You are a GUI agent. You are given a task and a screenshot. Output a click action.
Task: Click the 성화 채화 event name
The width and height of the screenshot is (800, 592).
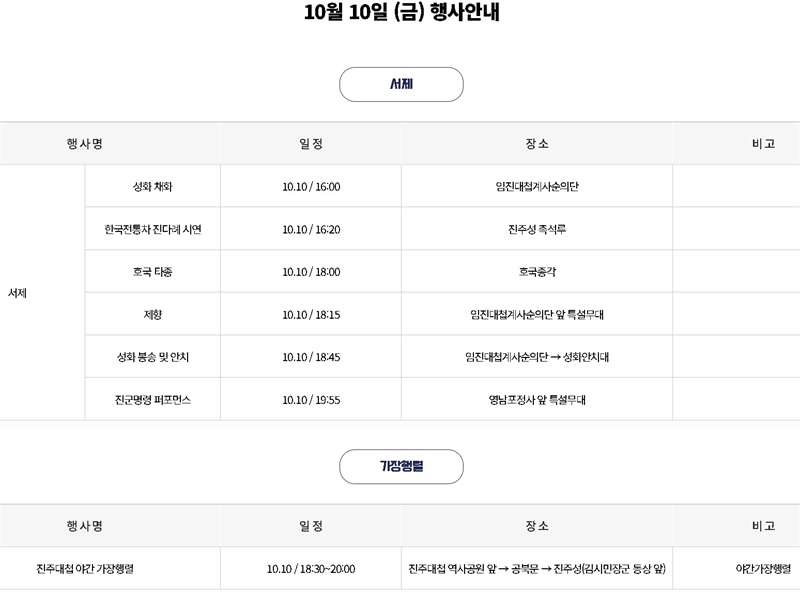(152, 187)
